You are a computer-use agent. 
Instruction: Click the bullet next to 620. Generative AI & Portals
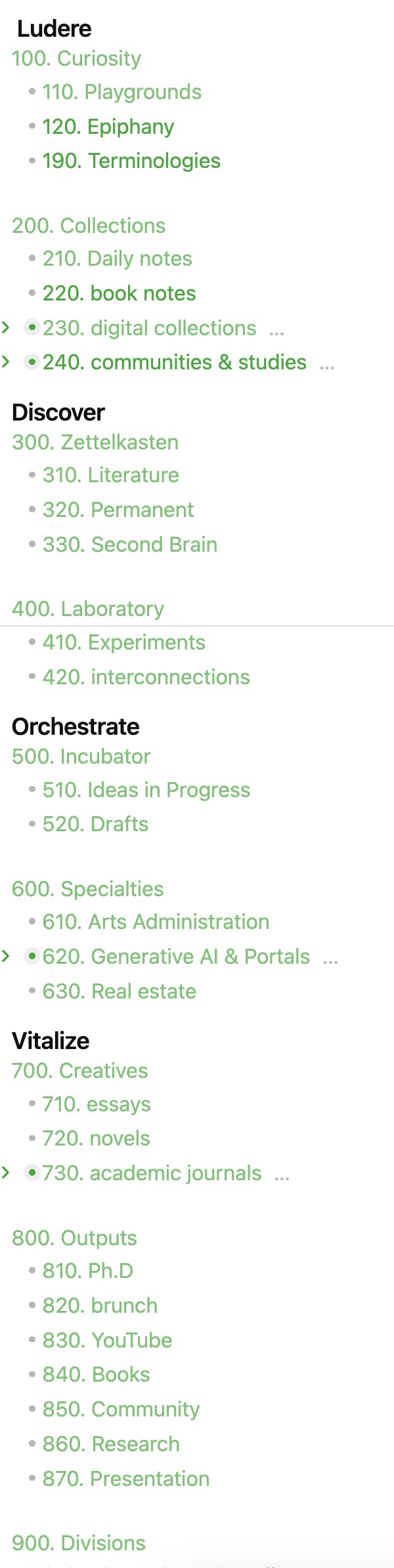tap(32, 957)
